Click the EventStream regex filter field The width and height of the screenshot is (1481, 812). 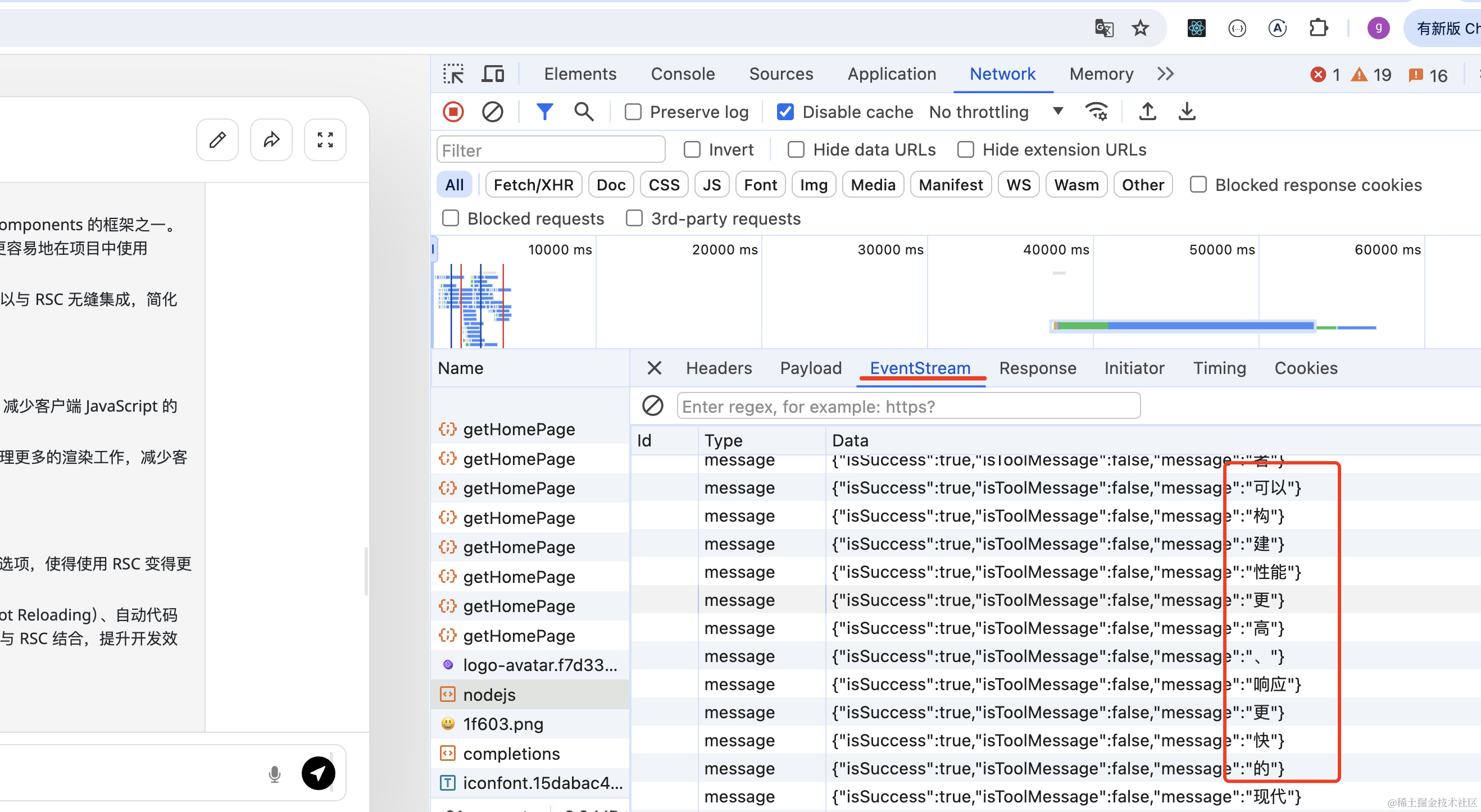click(908, 407)
